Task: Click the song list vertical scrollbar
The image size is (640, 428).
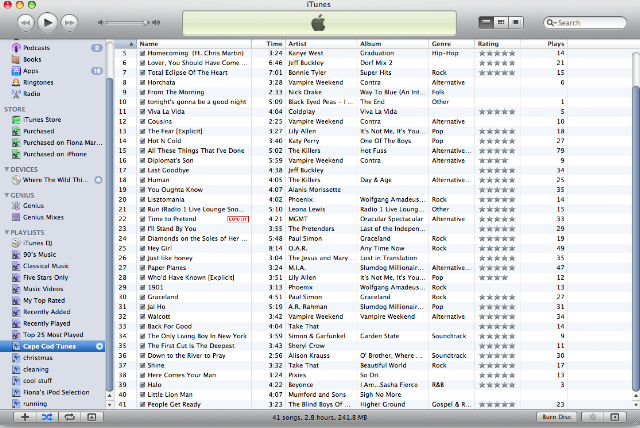Action: [x=636, y=238]
